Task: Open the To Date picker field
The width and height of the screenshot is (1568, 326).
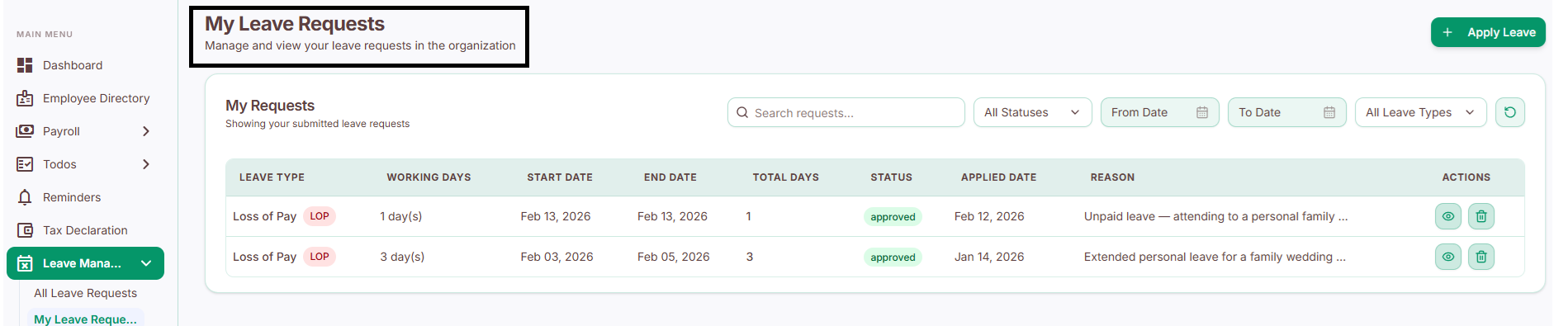Action: point(1286,112)
